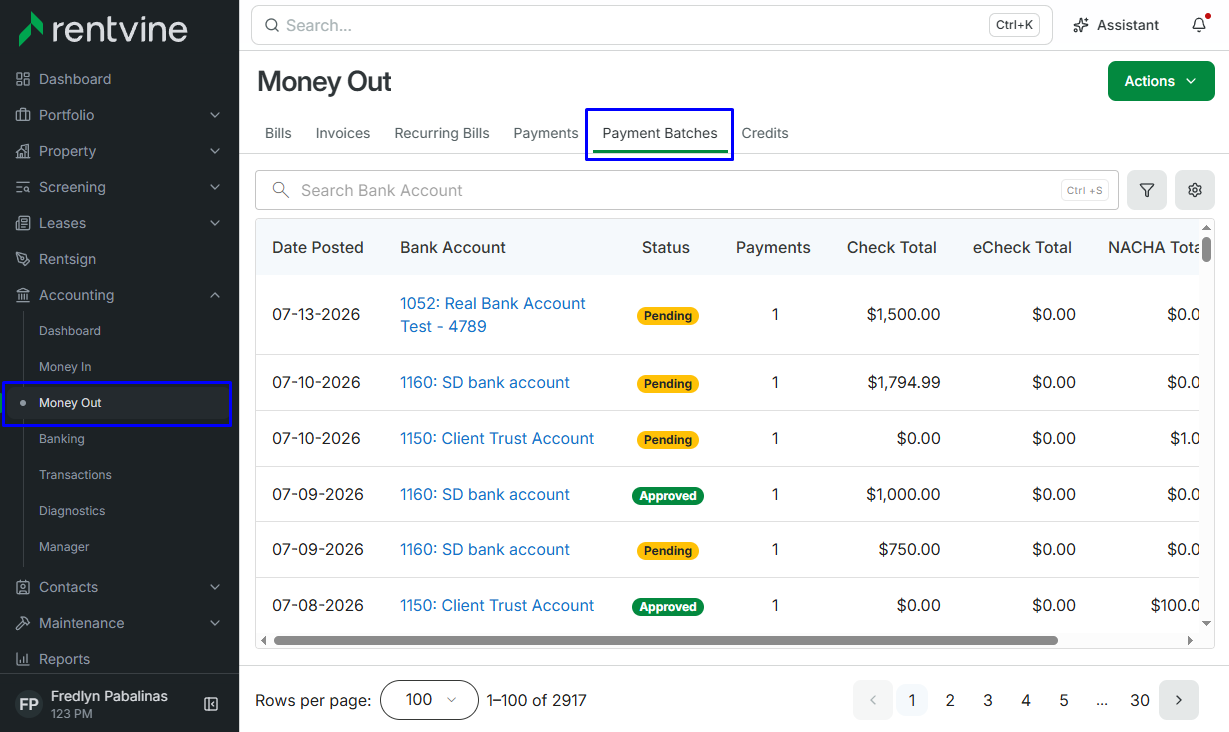Go to page 3
The width and height of the screenshot is (1229, 732).
pyautogui.click(x=988, y=700)
